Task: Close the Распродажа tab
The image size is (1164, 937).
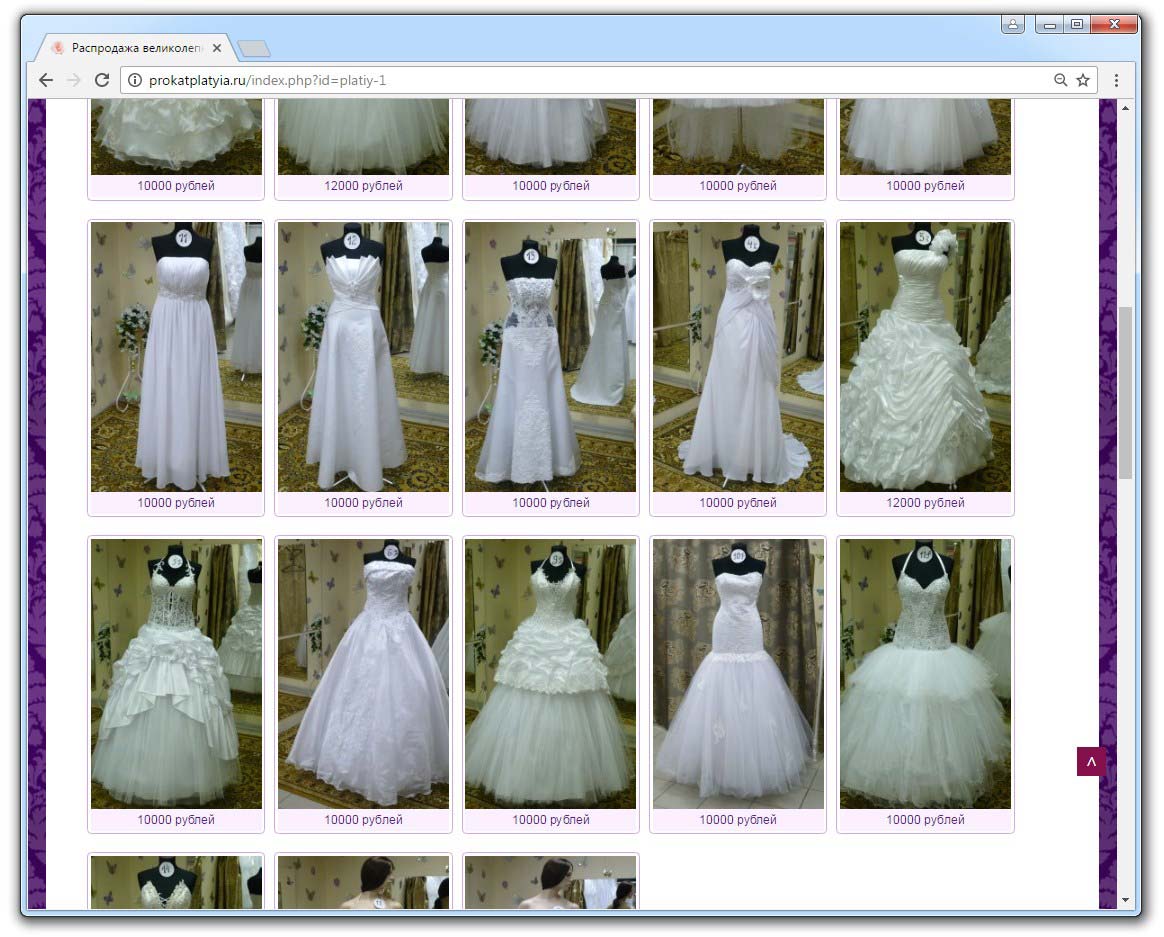Action: 217,48
